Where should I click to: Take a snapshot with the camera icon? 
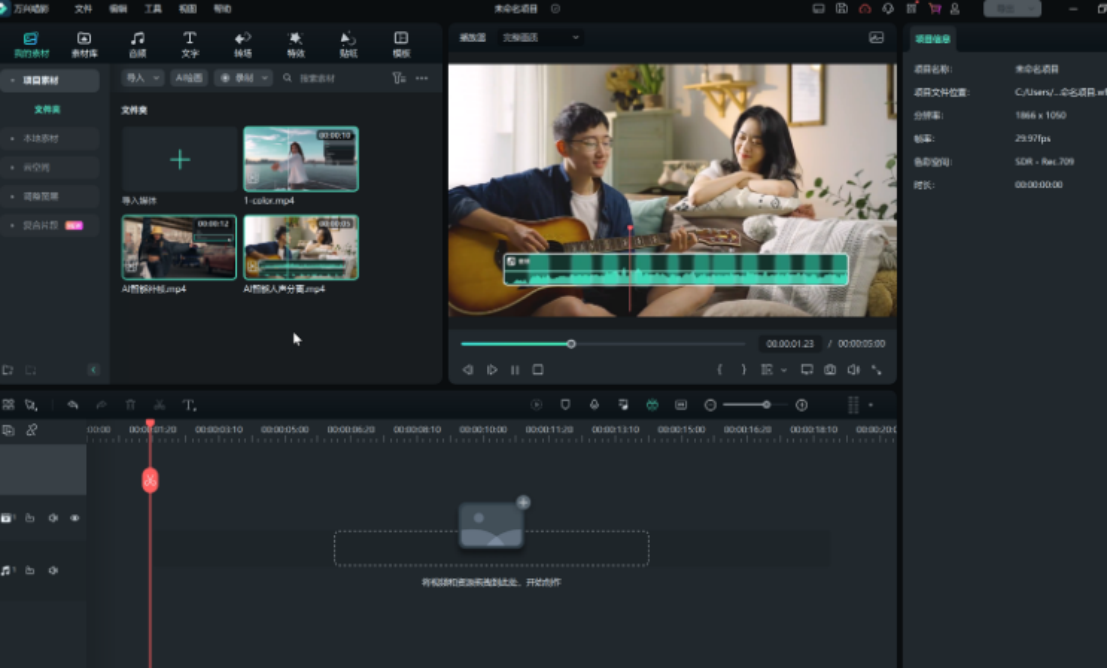click(830, 370)
